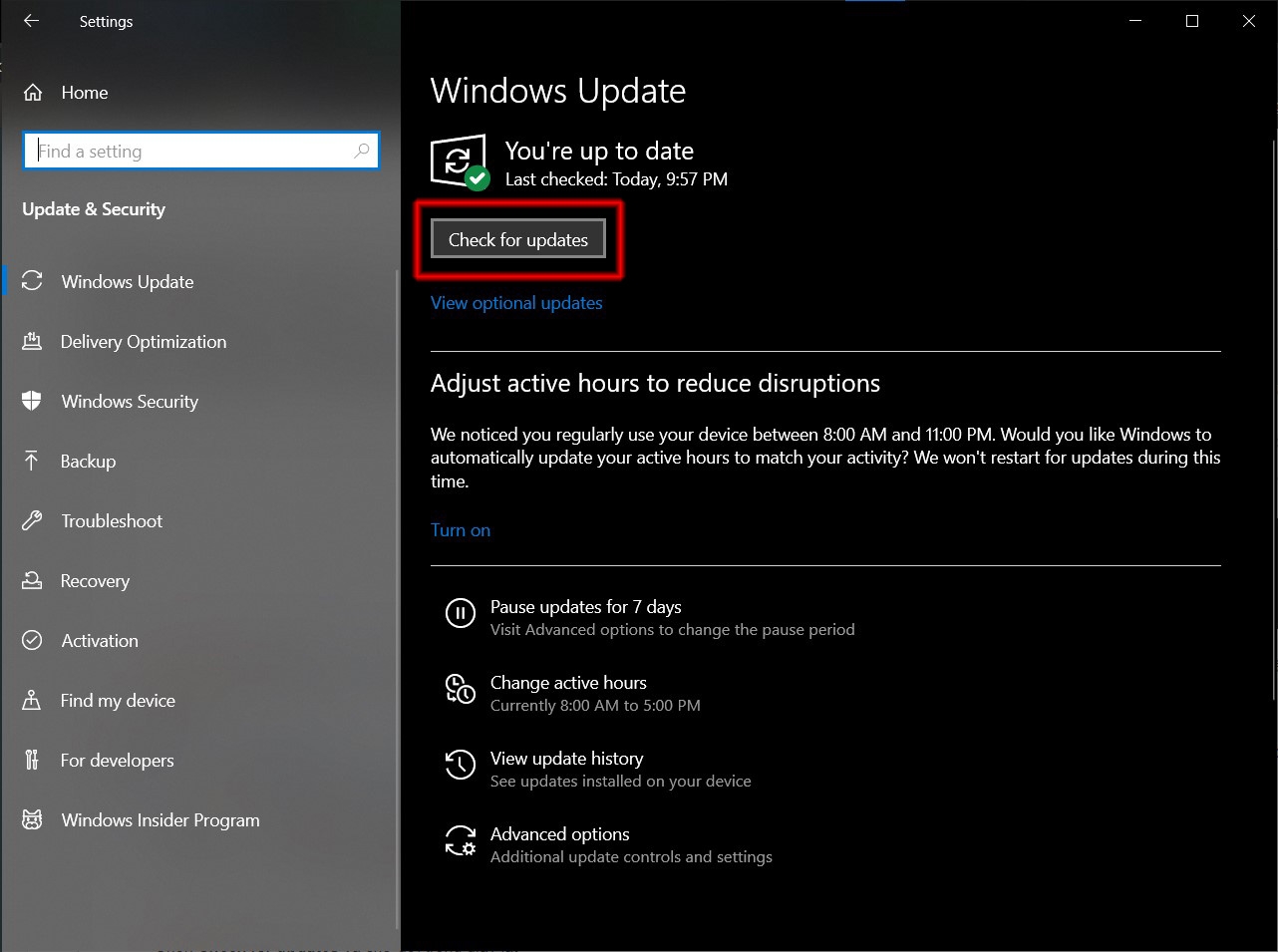Click the For developers tools icon
The height and width of the screenshot is (952, 1278).
point(32,760)
